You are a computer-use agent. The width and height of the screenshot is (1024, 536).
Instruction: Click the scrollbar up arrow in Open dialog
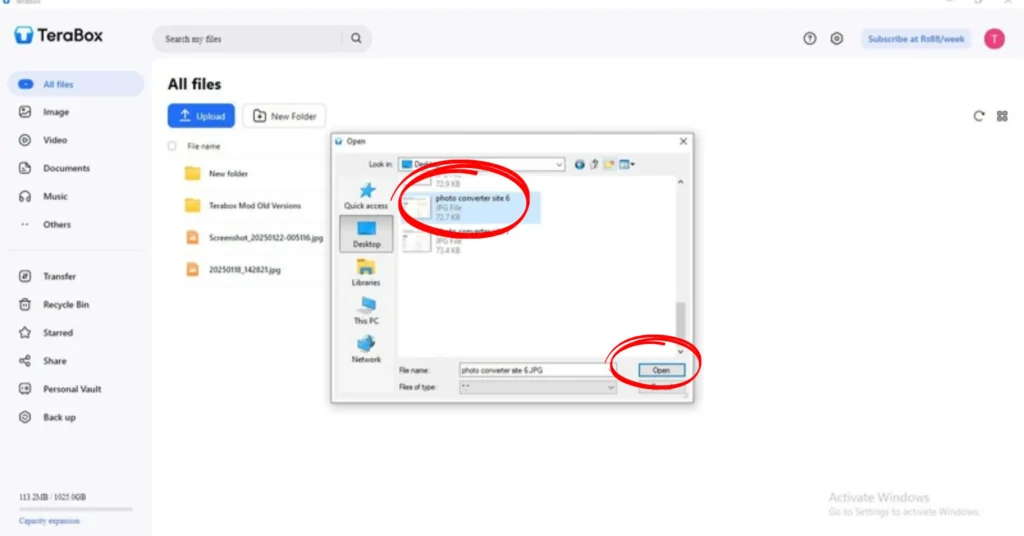[680, 182]
